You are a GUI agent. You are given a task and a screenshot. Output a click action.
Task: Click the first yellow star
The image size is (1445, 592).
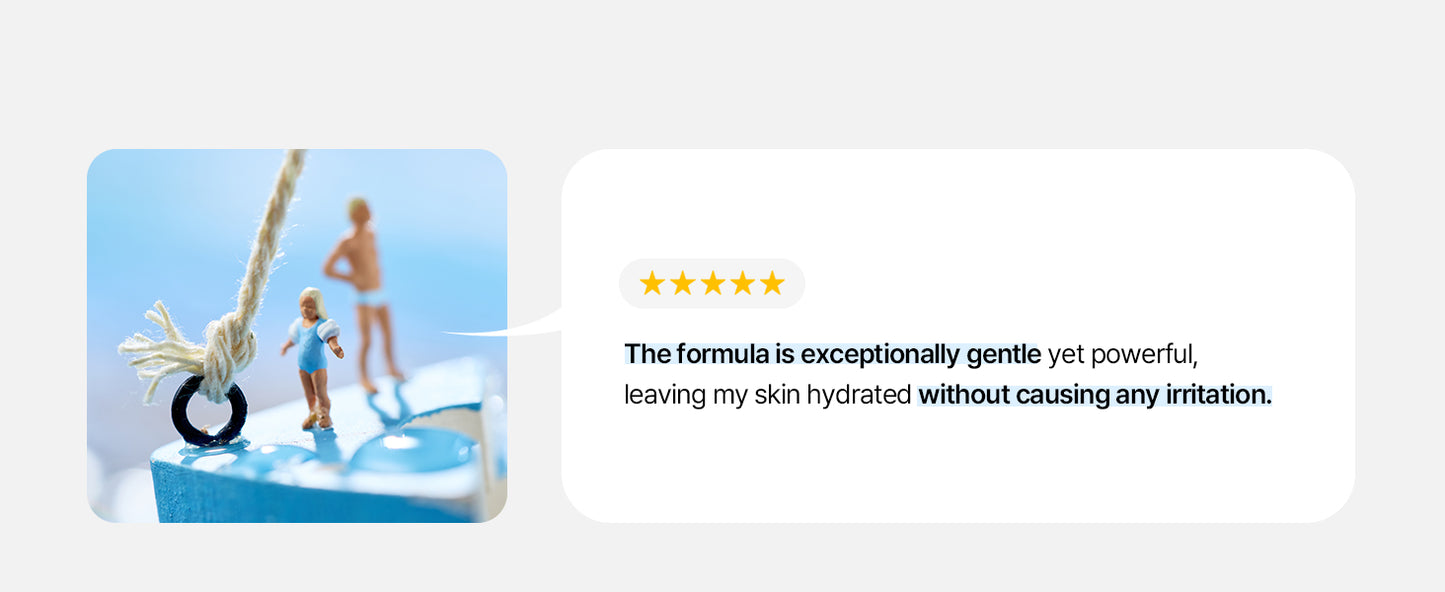(x=652, y=284)
